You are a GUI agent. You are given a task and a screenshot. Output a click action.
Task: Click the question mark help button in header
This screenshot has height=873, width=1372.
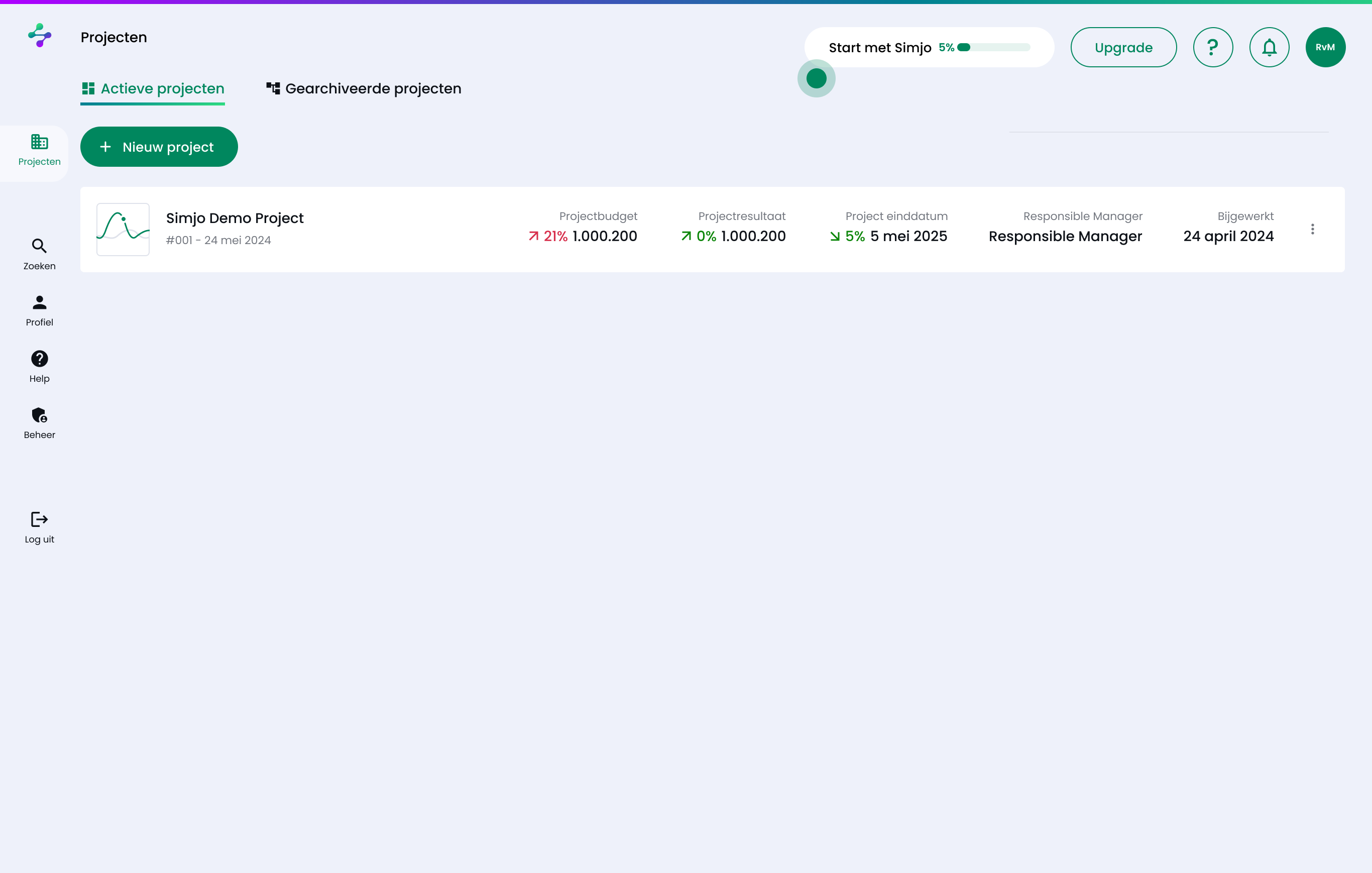pos(1213,47)
